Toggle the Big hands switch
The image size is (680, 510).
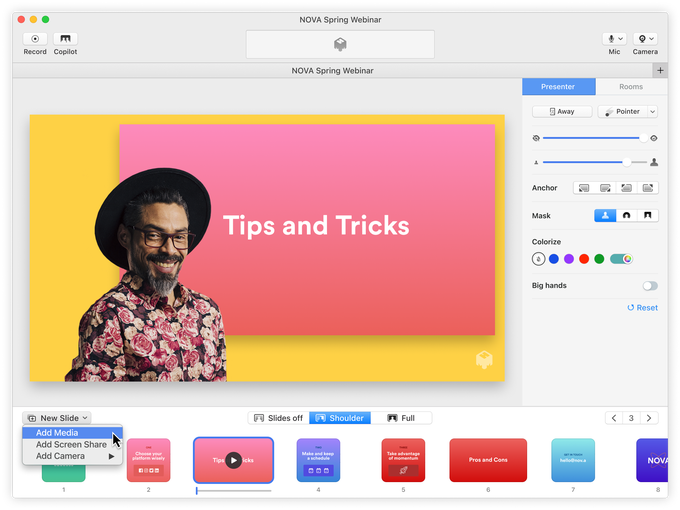(x=649, y=286)
